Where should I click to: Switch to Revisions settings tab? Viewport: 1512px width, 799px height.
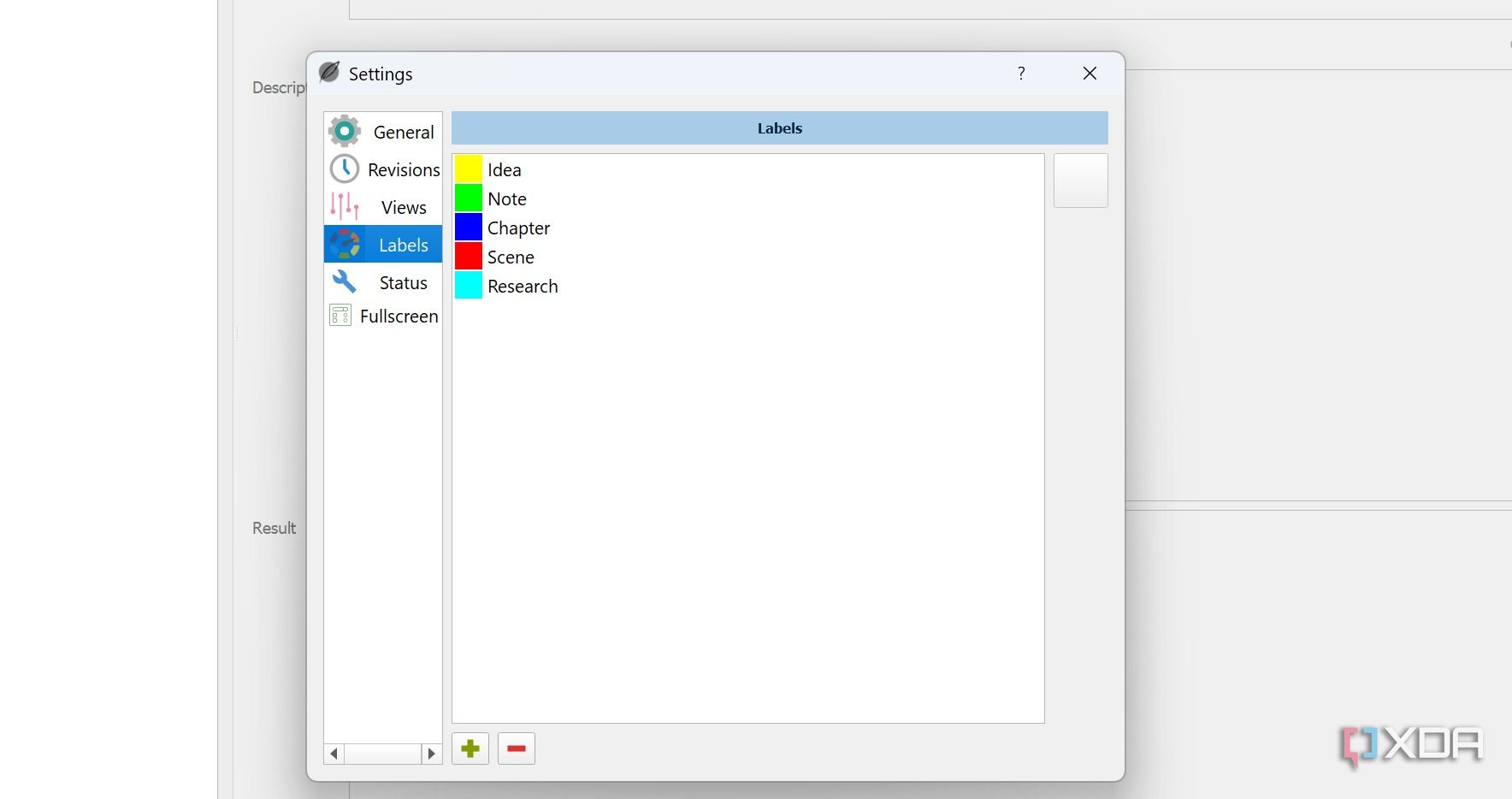383,169
